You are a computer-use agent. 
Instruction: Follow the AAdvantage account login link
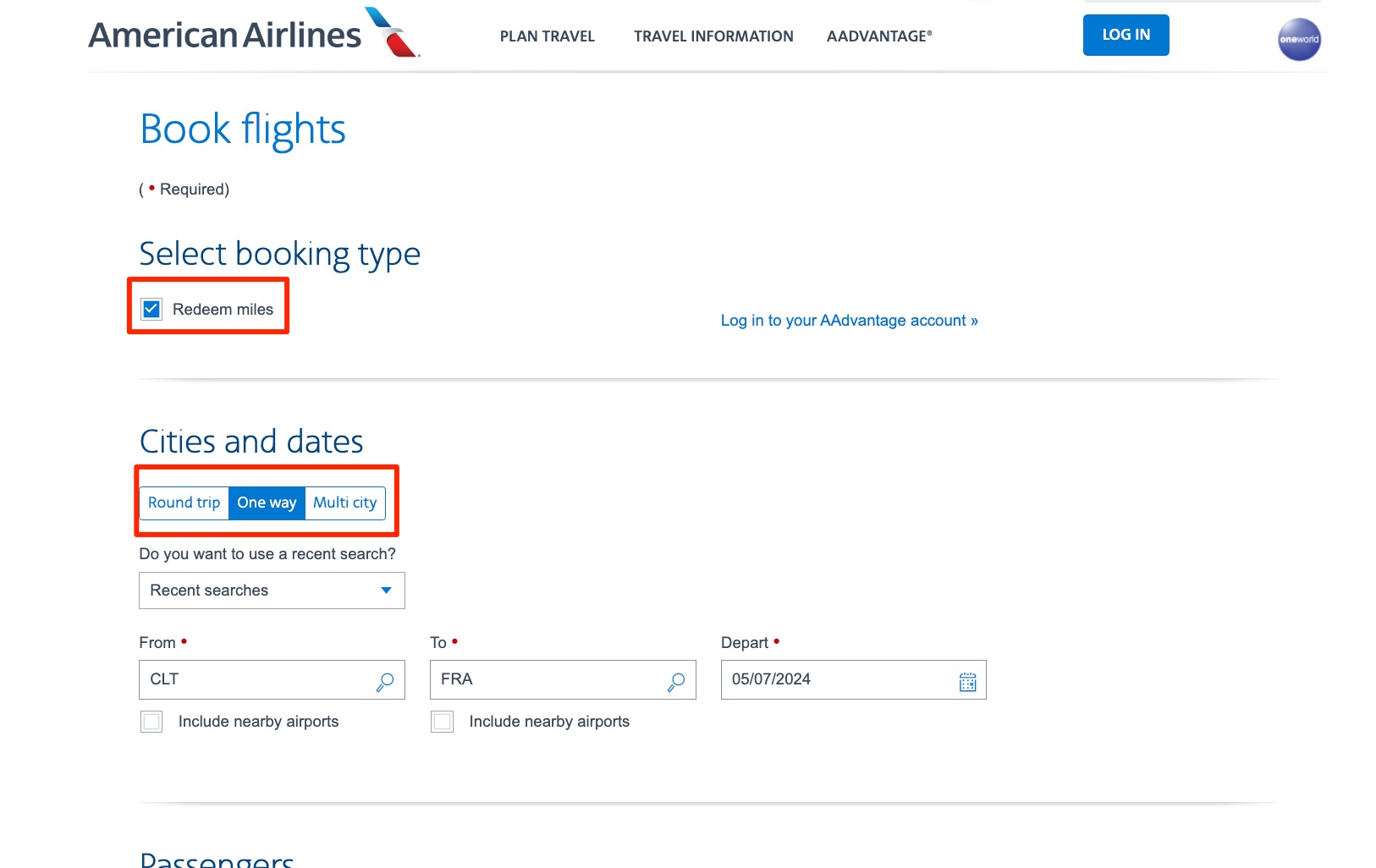click(849, 321)
